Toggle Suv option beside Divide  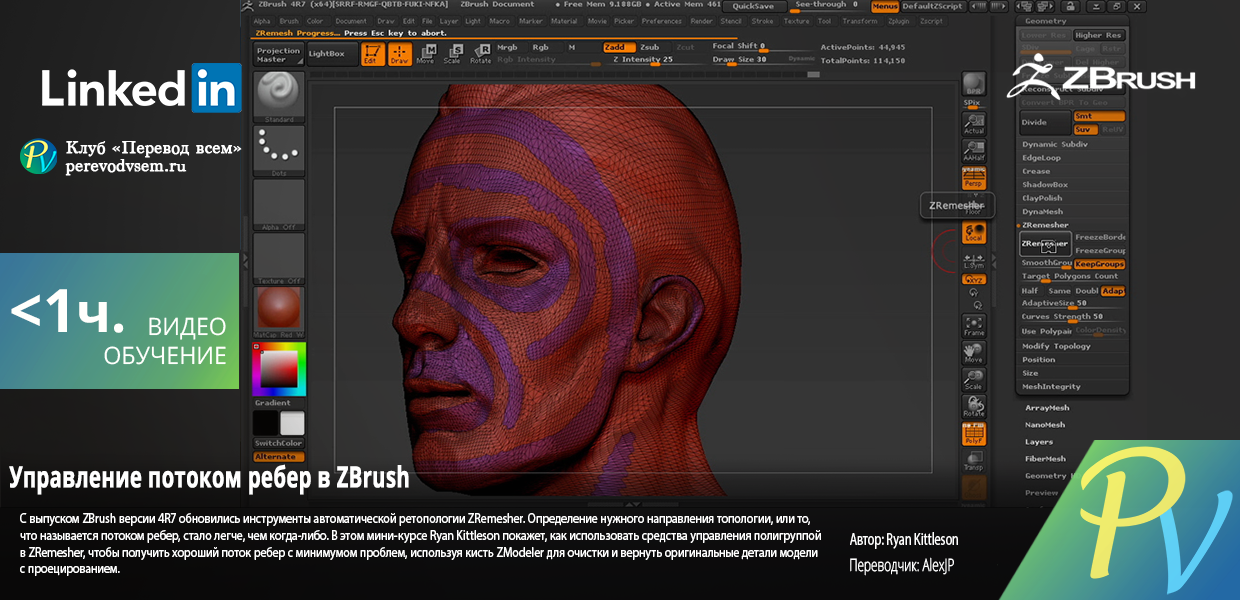[x=1084, y=129]
